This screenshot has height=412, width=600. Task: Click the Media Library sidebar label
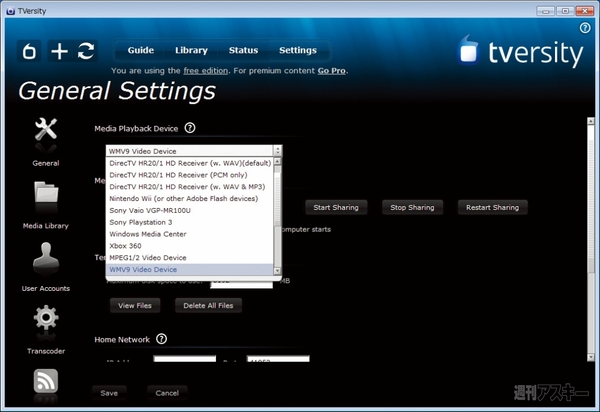pyautogui.click(x=46, y=226)
